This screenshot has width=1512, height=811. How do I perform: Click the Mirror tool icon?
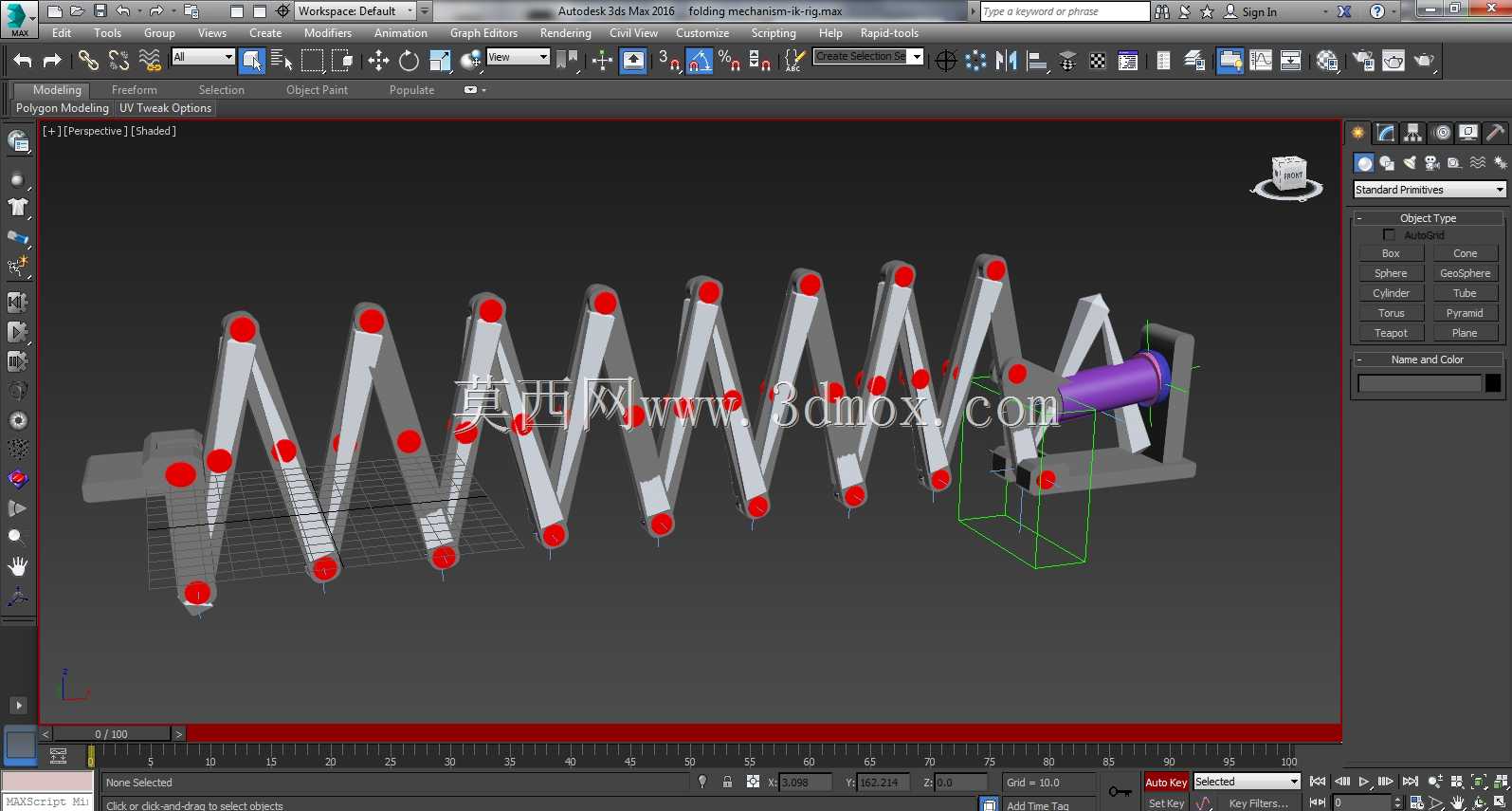tap(1007, 61)
